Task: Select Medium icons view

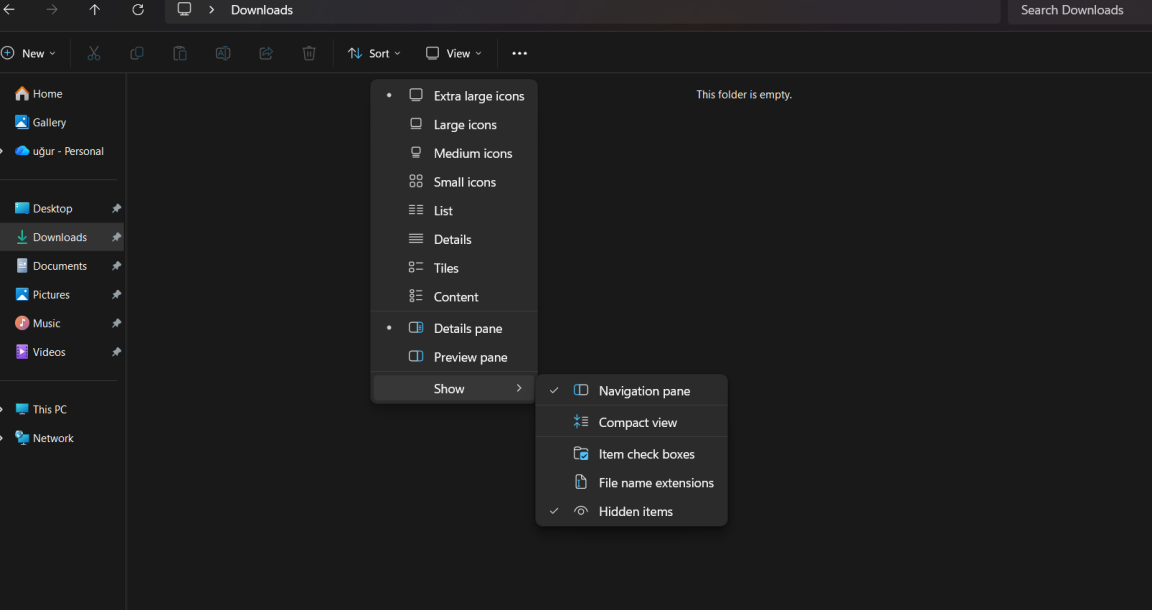Action: click(x=472, y=153)
